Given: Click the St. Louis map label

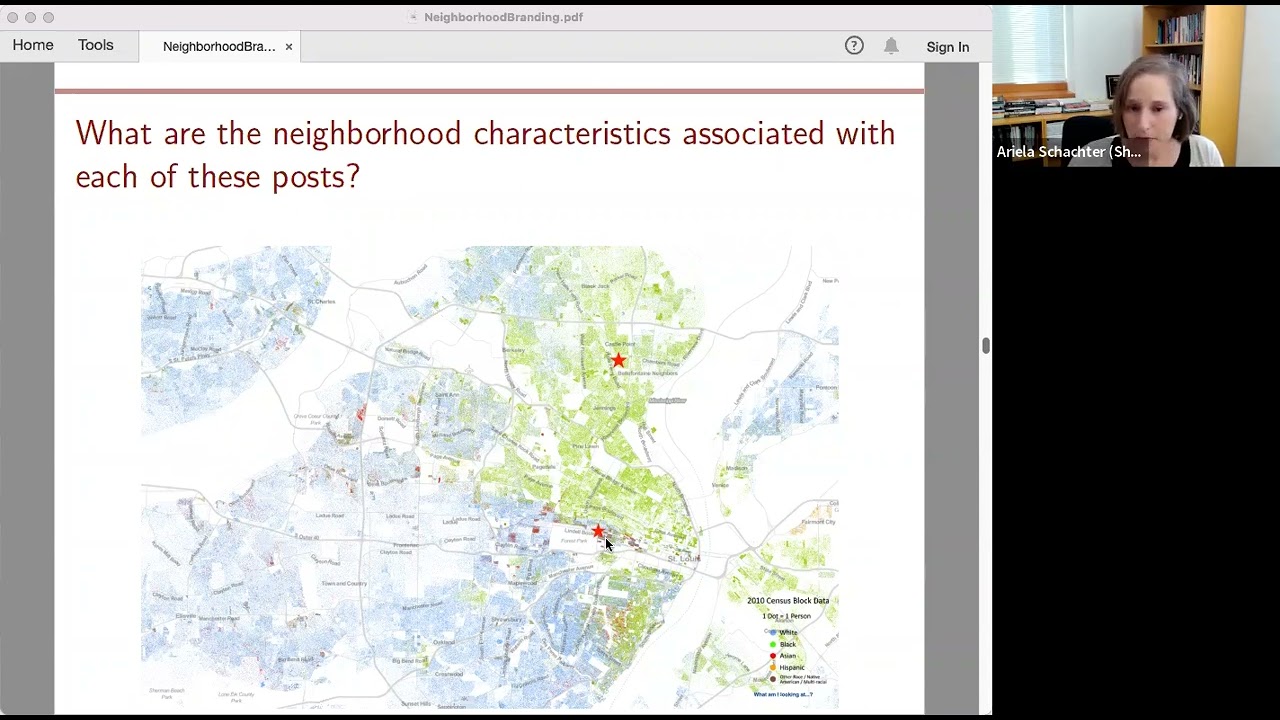Looking at the screenshot, I should pyautogui.click(x=682, y=558).
